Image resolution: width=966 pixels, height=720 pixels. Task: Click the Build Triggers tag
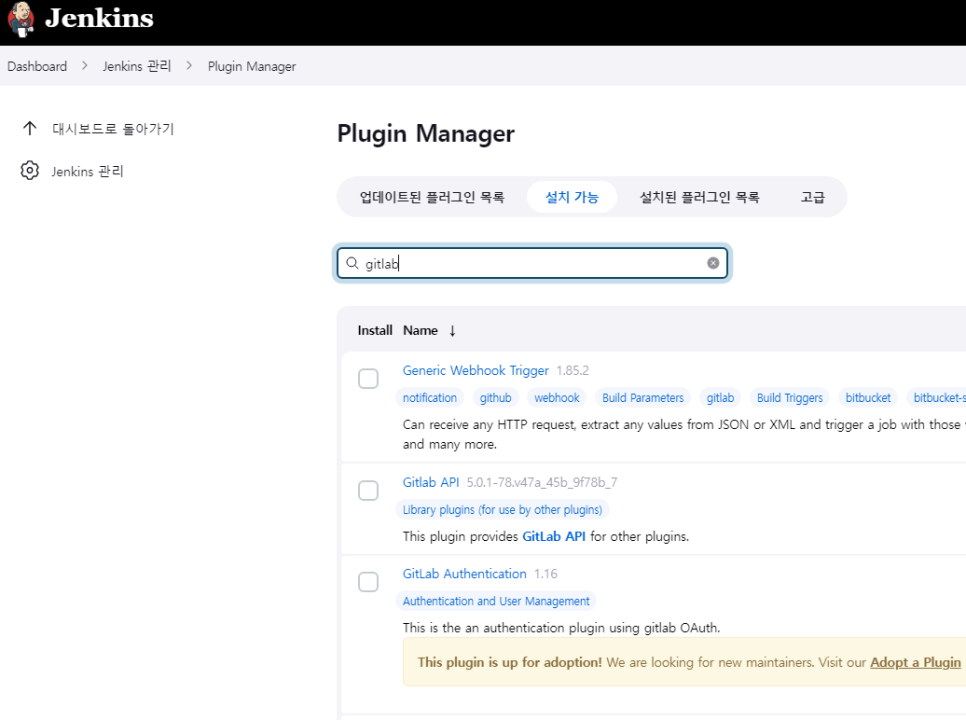click(x=790, y=398)
